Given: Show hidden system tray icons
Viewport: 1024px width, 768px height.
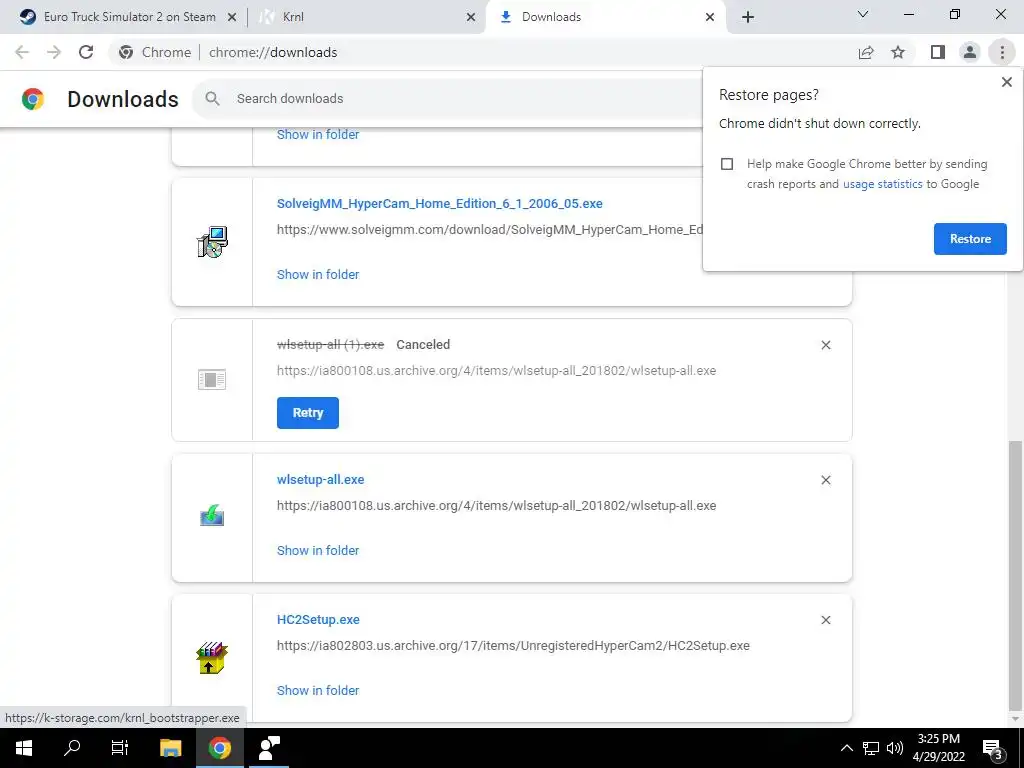Looking at the screenshot, I should pos(846,748).
